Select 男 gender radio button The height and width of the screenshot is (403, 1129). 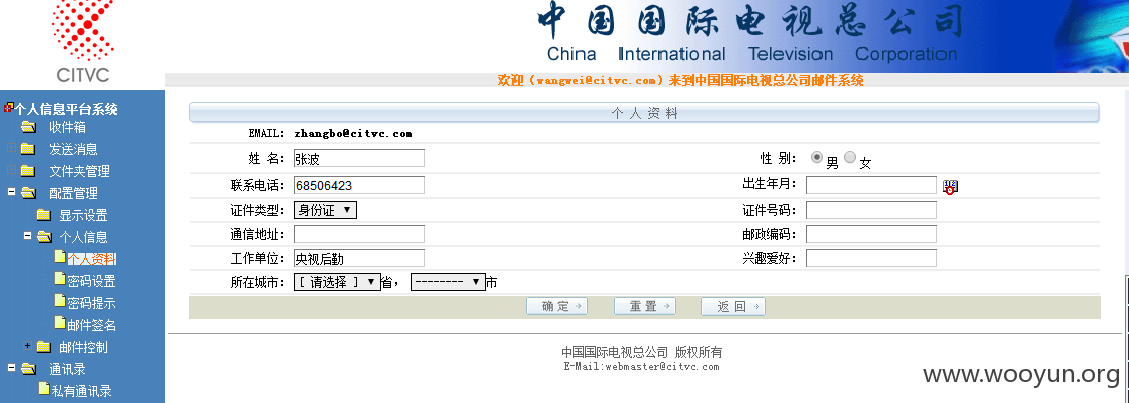click(x=817, y=157)
